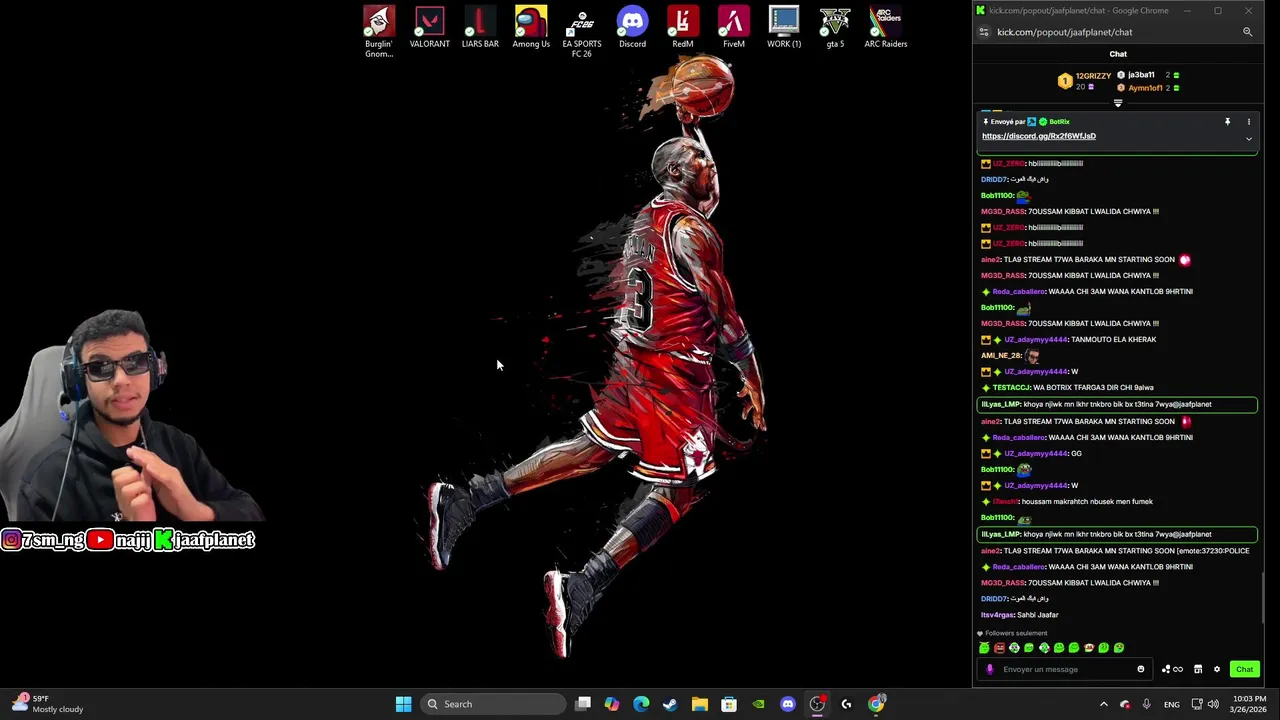Open the Windows Start menu

point(403,704)
